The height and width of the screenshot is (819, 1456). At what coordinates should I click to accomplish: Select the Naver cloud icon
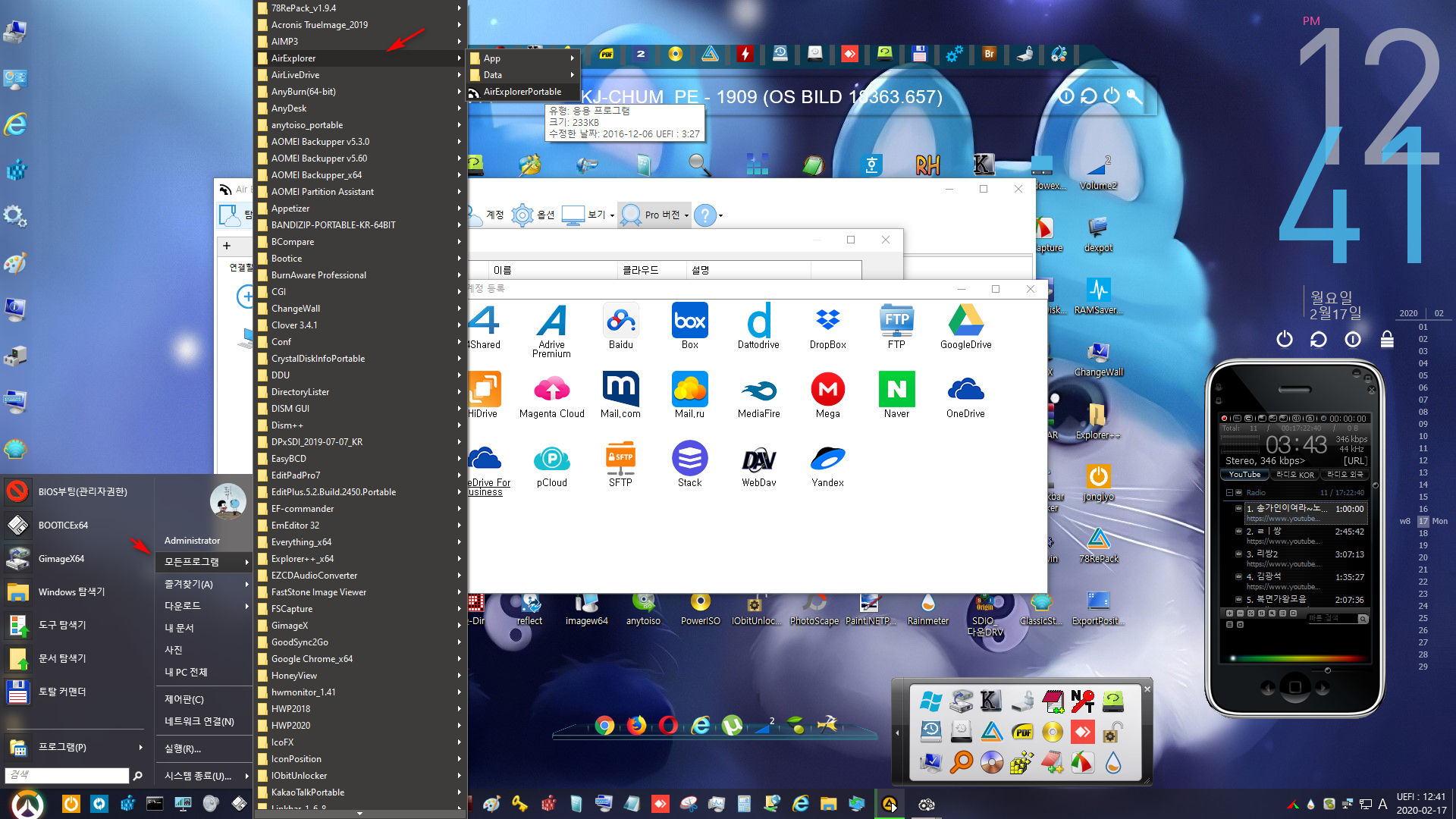(896, 395)
